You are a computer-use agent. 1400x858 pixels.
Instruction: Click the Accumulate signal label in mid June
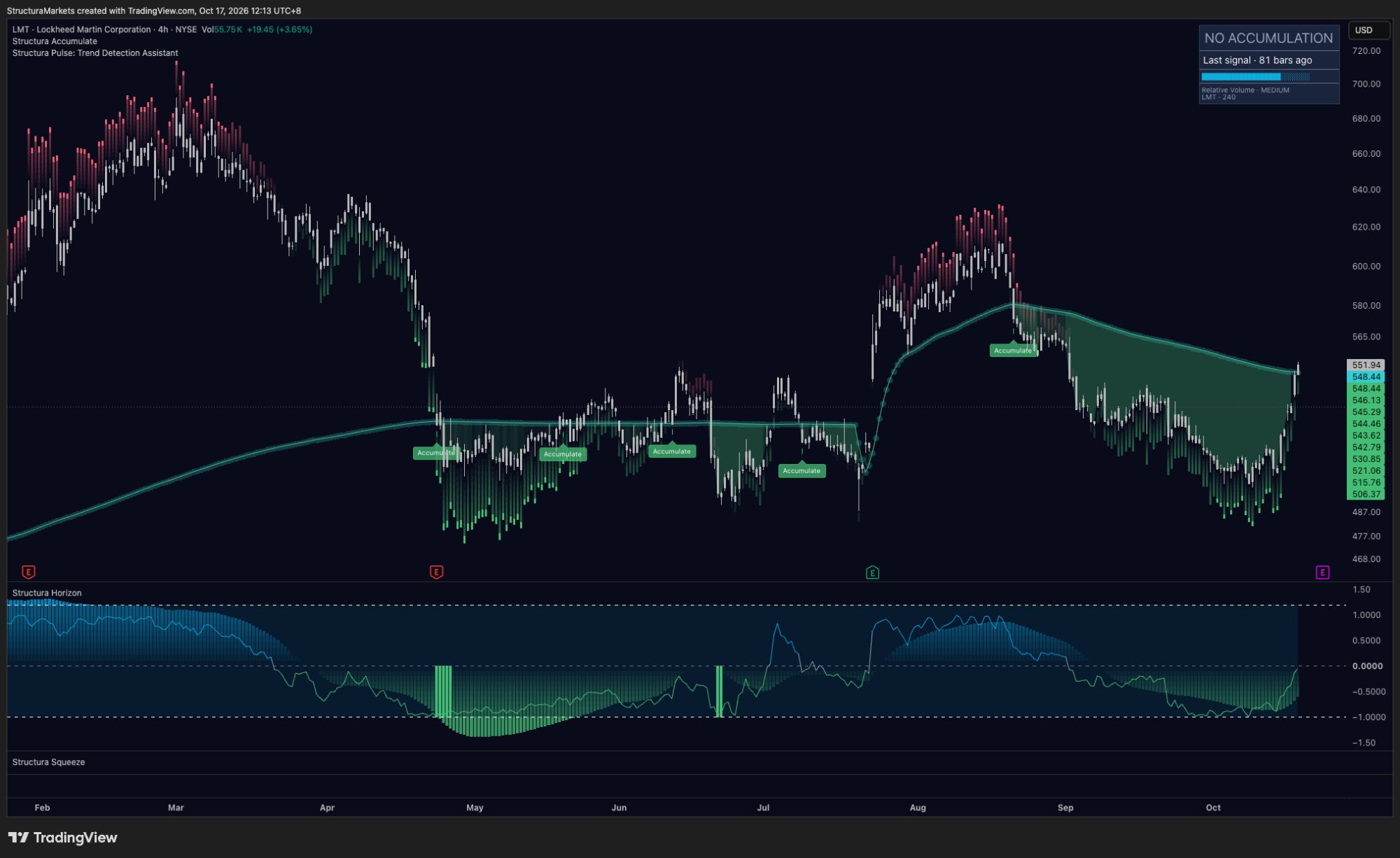(671, 451)
